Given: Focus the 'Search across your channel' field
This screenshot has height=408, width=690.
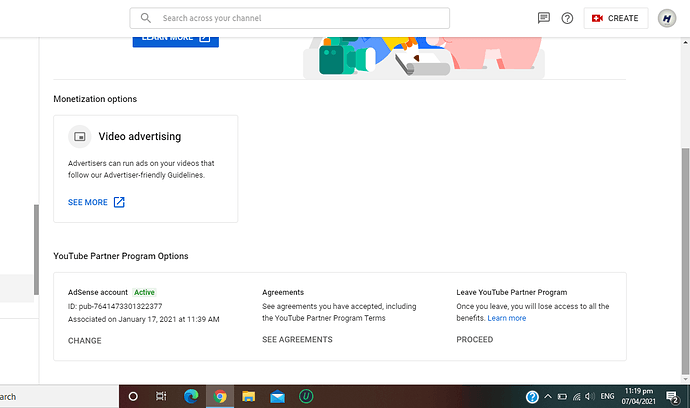Looking at the screenshot, I should (290, 18).
